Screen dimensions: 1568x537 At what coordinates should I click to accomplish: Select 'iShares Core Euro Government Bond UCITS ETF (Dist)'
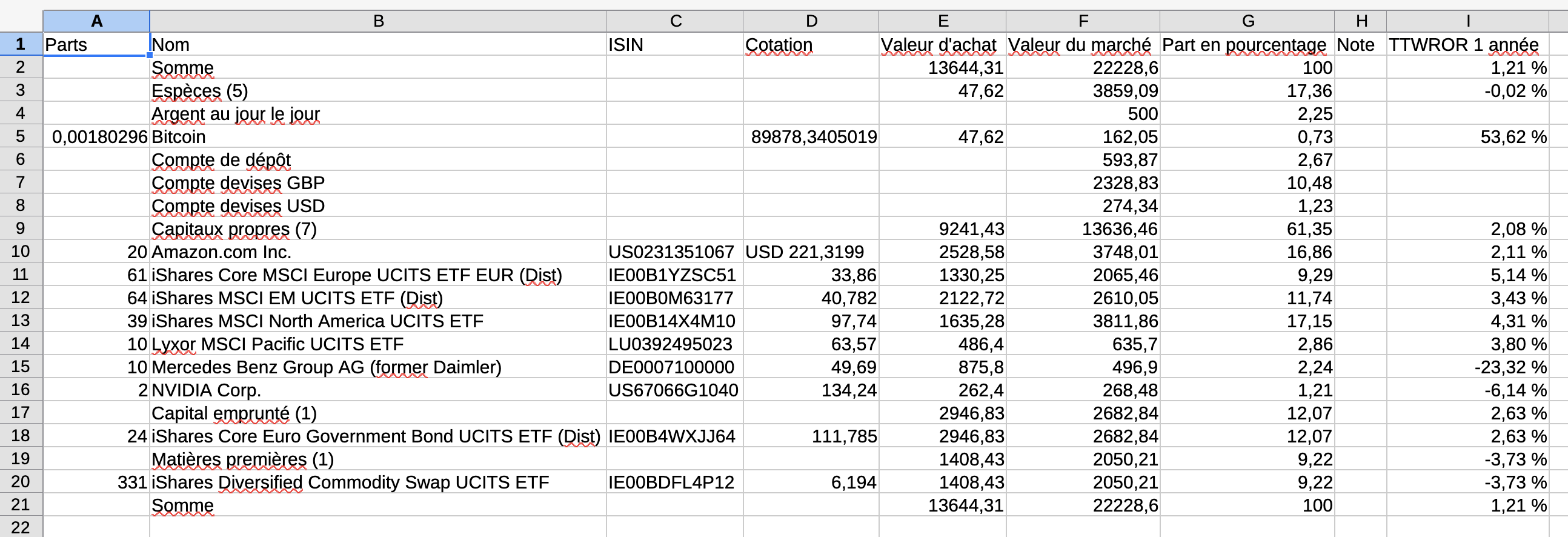tap(378, 436)
